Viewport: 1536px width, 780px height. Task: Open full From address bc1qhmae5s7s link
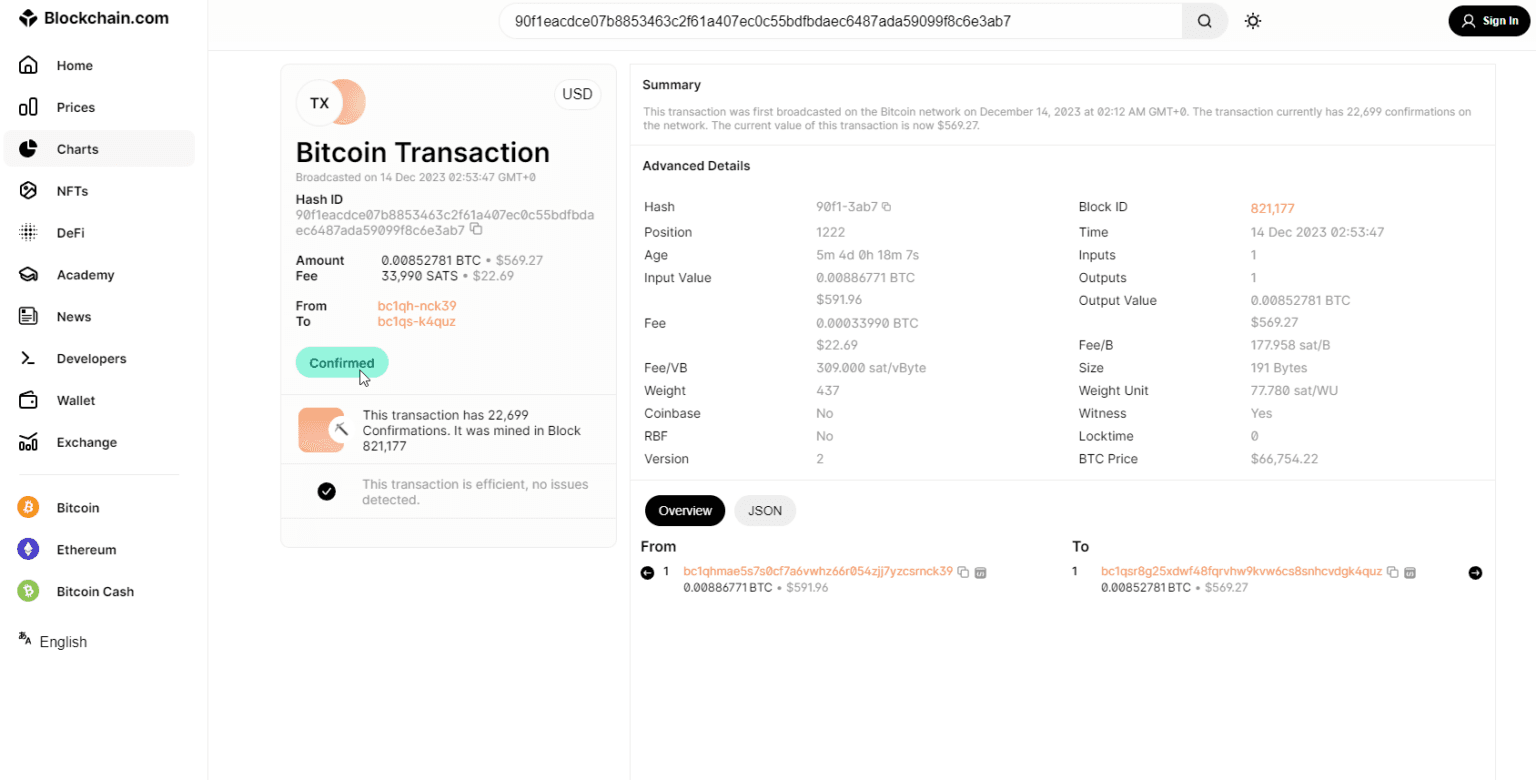pyautogui.click(x=818, y=571)
